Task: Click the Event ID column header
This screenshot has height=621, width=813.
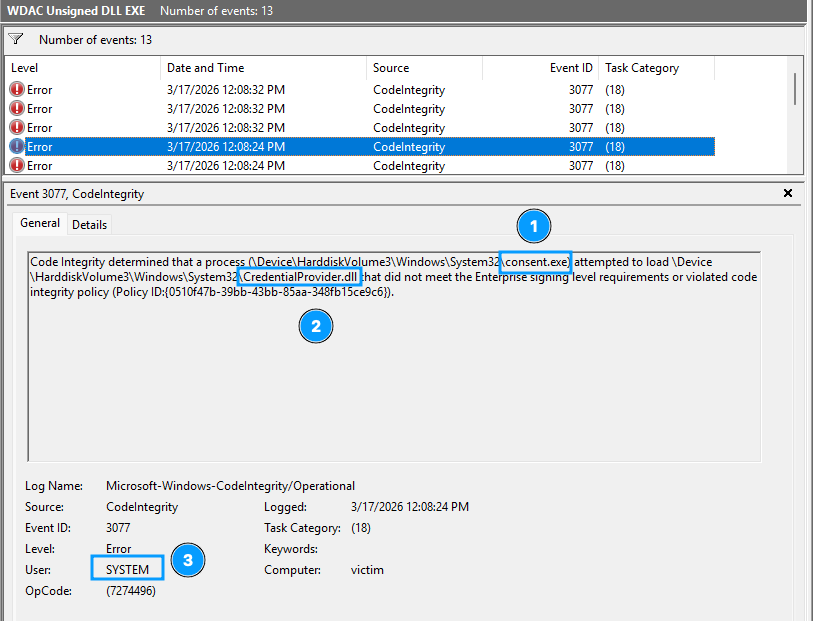Action: click(570, 68)
